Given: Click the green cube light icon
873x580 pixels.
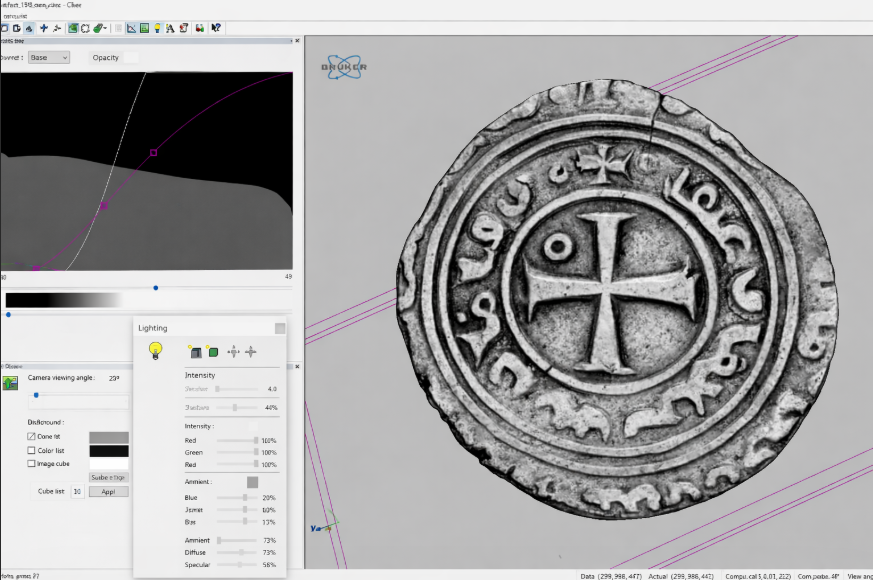Looking at the screenshot, I should pyautogui.click(x=213, y=351).
